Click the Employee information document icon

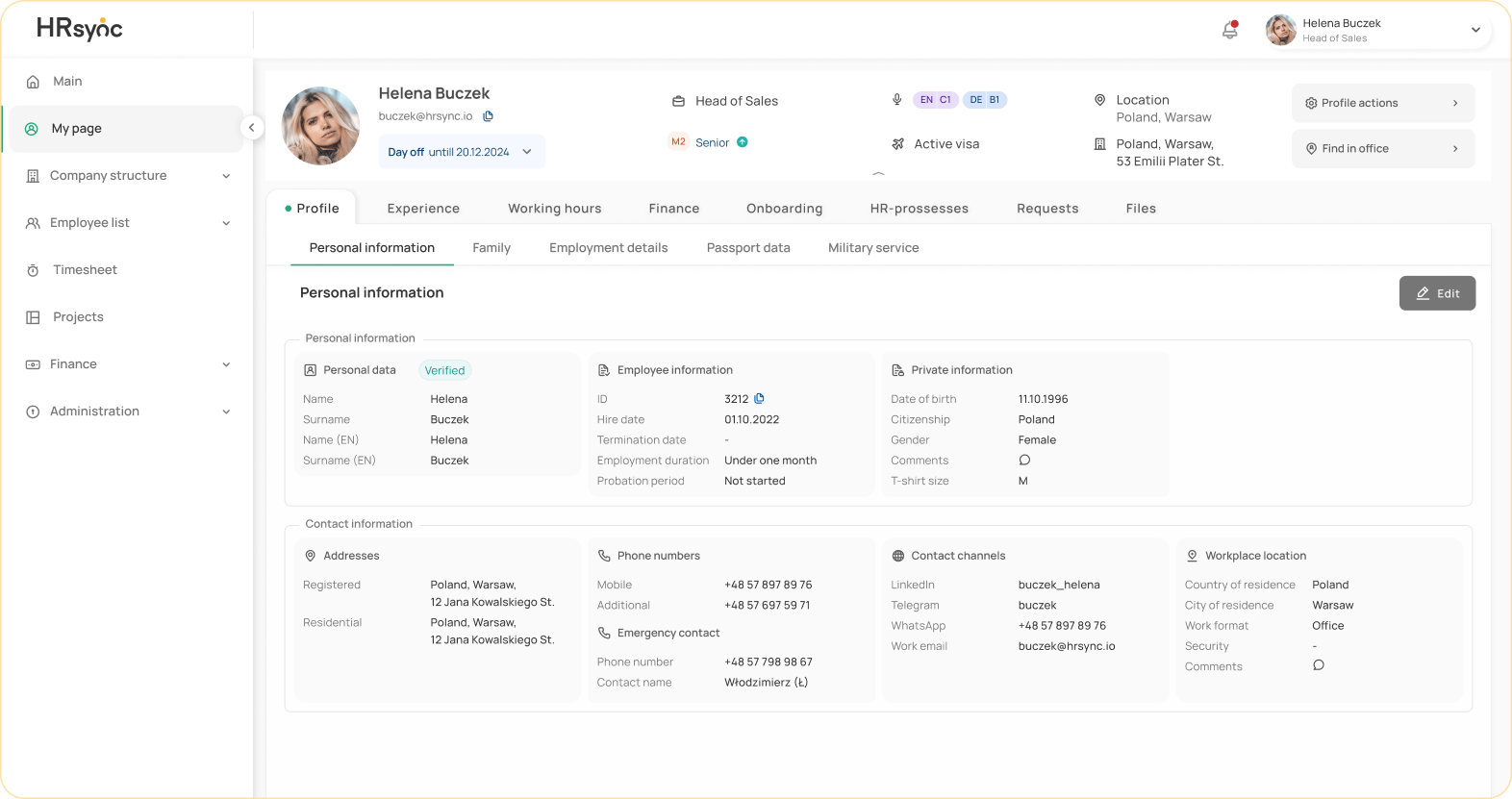(604, 370)
